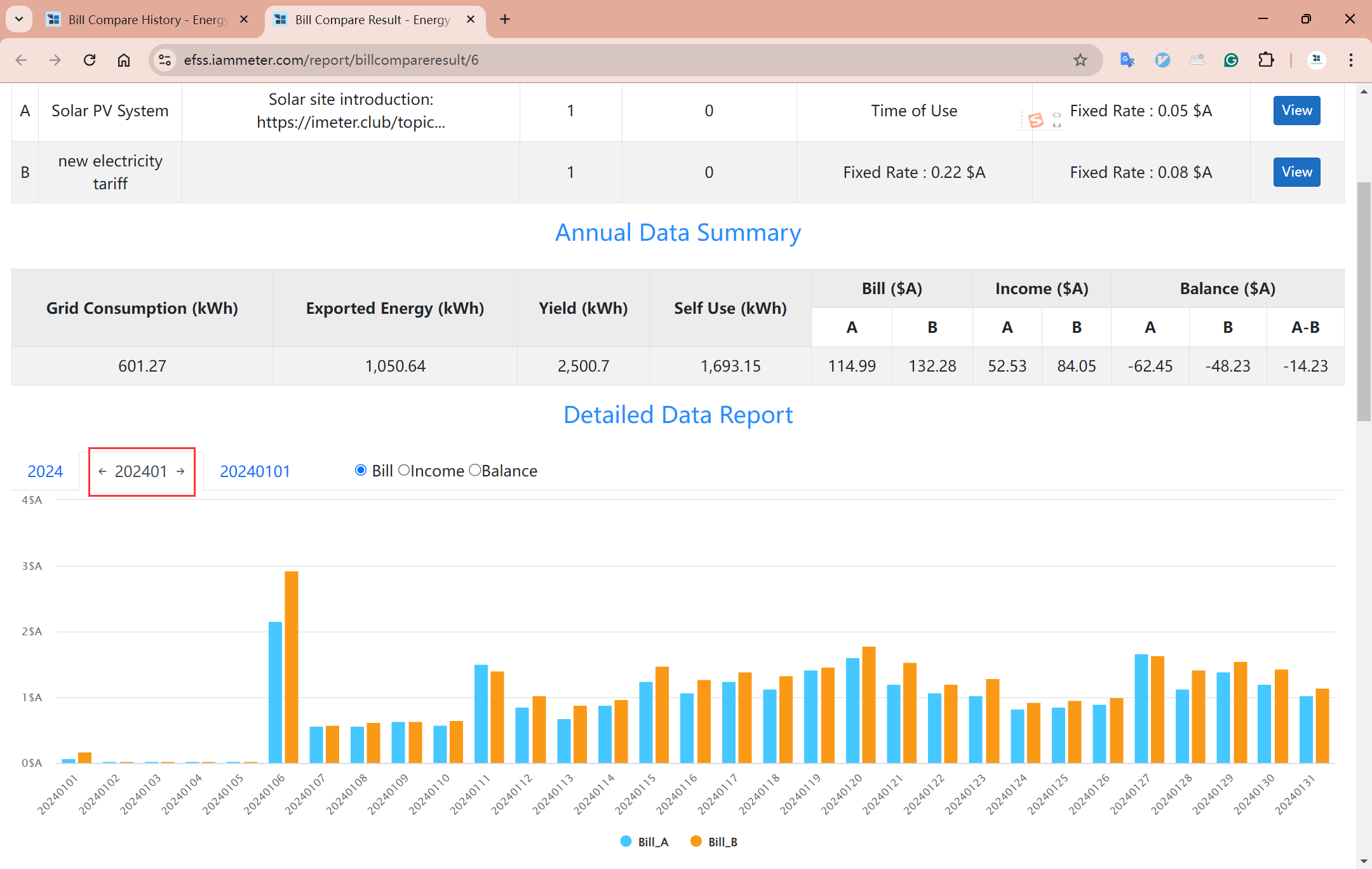Click Yield value 2,500.7
1372x869 pixels.
pos(583,366)
